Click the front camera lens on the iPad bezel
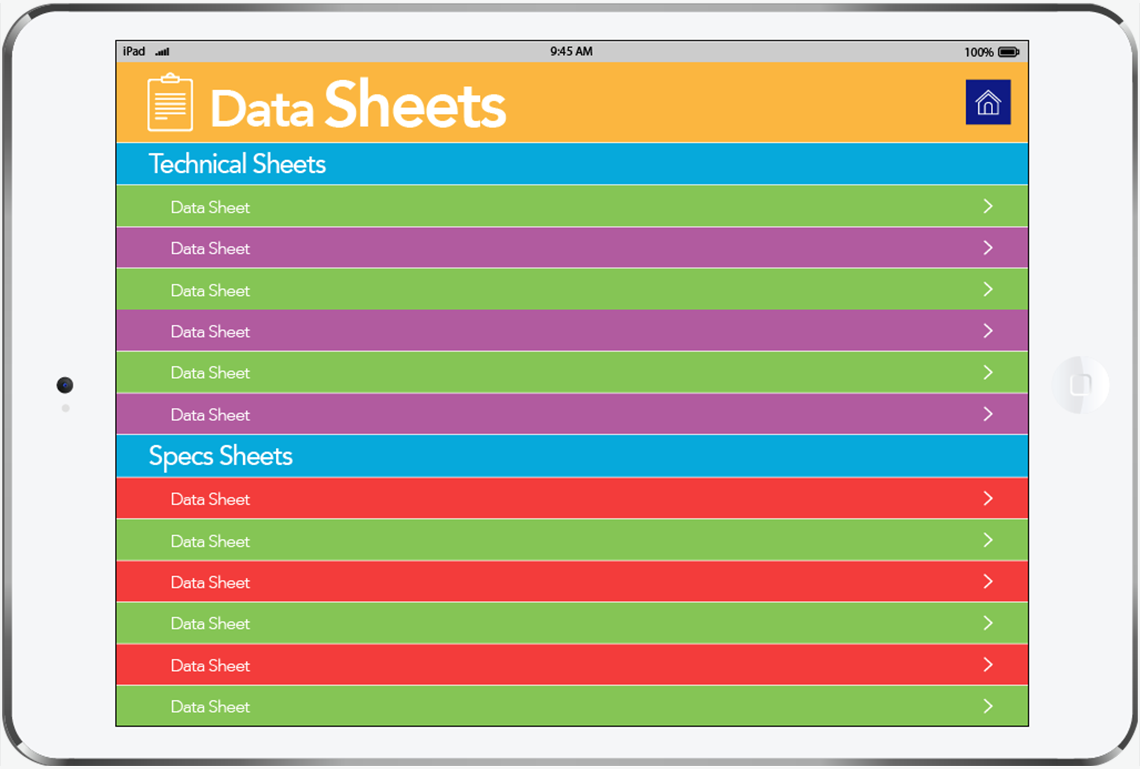1140x769 pixels. [65, 384]
